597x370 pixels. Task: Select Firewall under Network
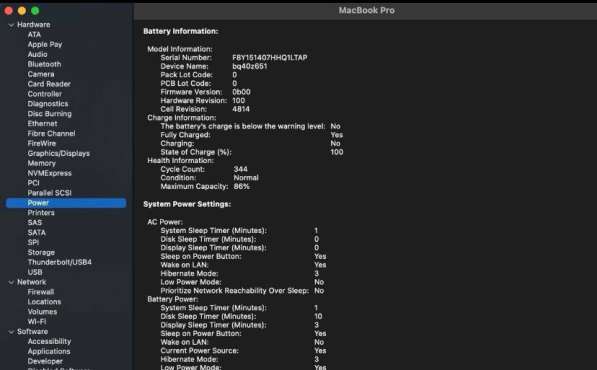click(41, 292)
